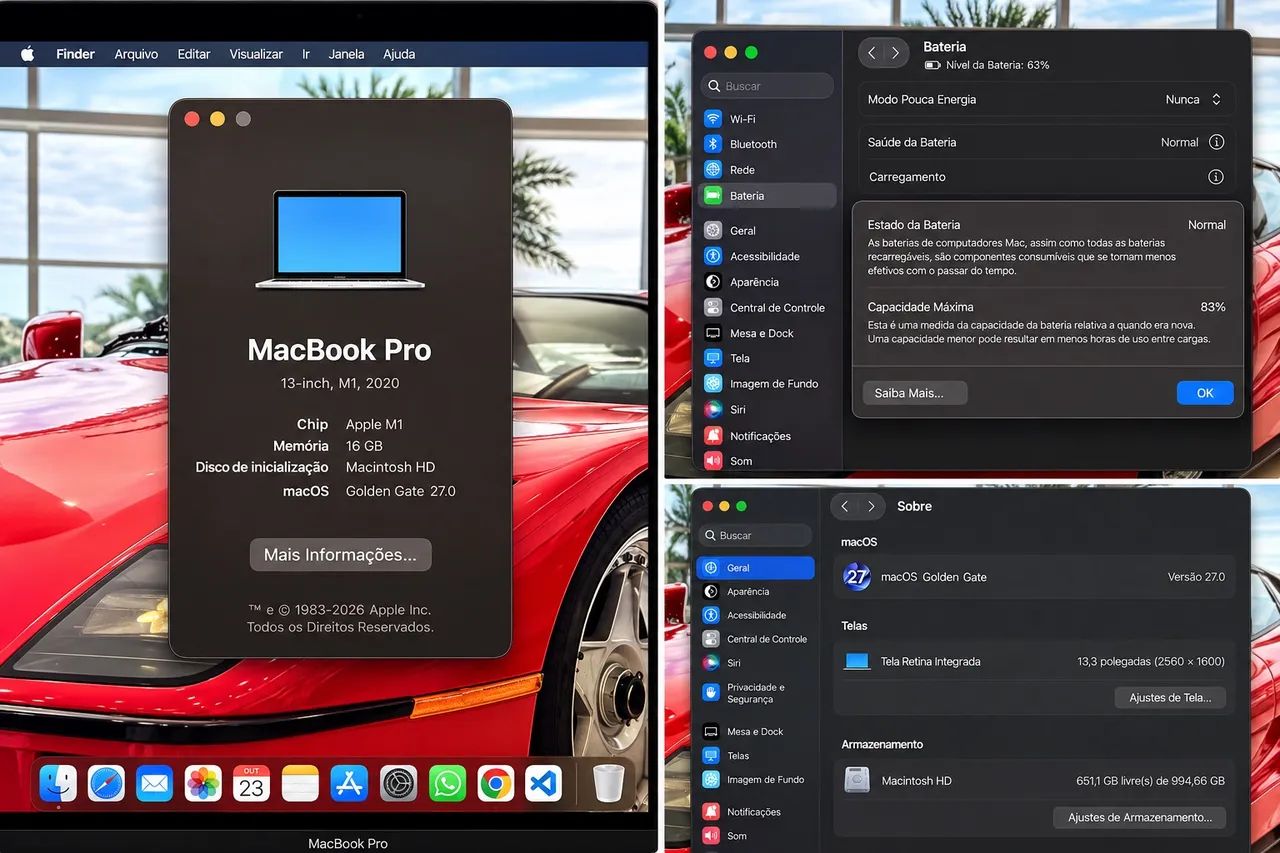
Task: Select Telas in the Sobre window sidebar
Action: coord(756,756)
